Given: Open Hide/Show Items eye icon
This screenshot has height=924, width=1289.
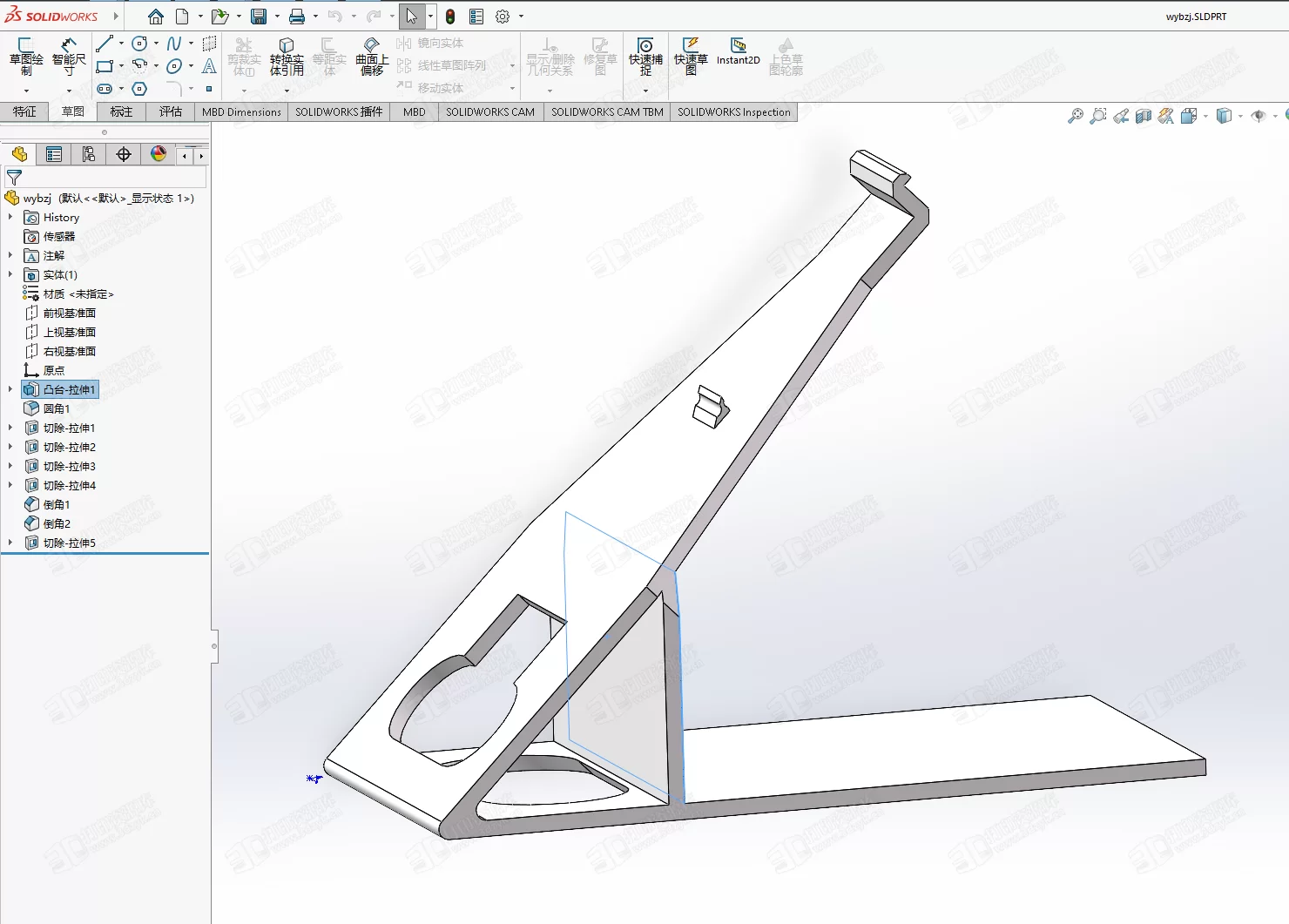Looking at the screenshot, I should (1259, 116).
